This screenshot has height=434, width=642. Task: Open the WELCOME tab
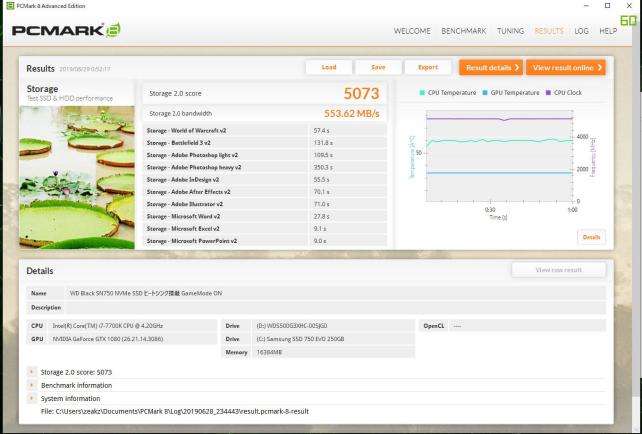click(x=412, y=31)
